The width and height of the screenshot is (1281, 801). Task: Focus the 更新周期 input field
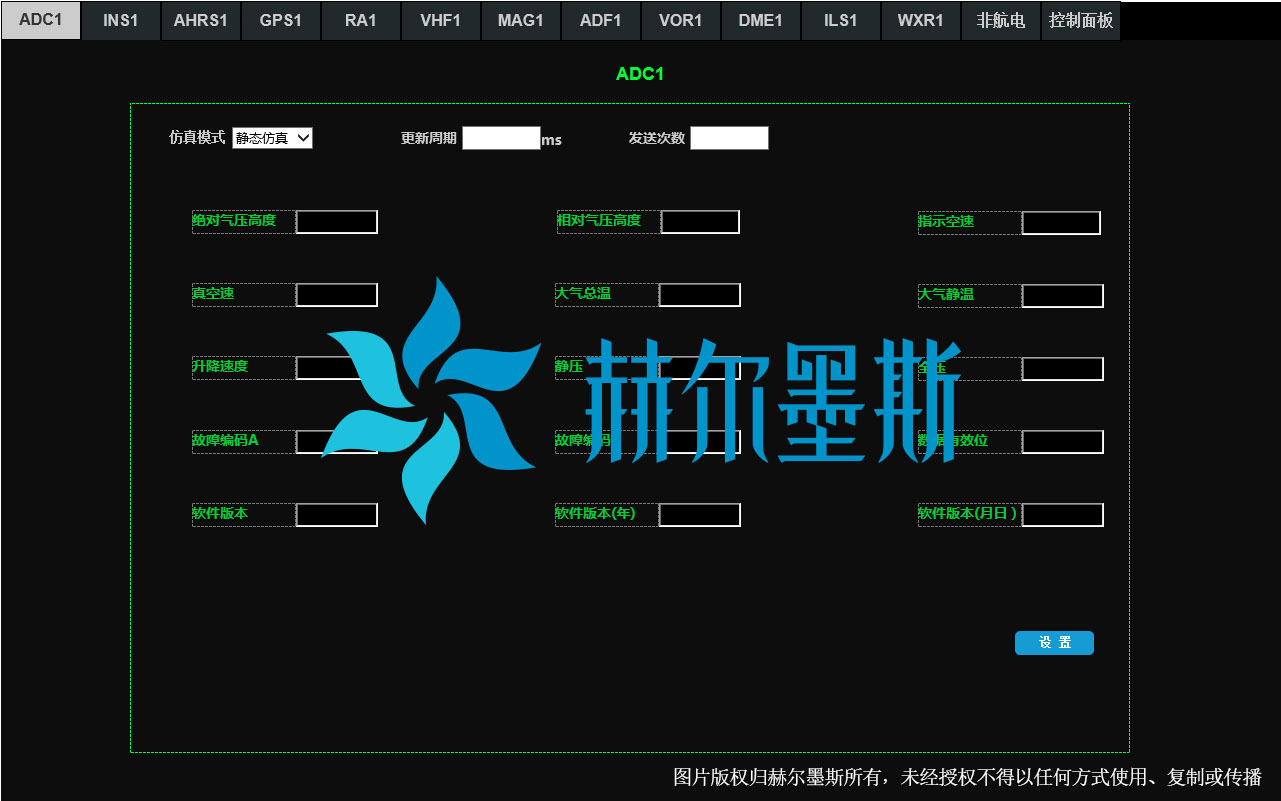click(x=501, y=138)
